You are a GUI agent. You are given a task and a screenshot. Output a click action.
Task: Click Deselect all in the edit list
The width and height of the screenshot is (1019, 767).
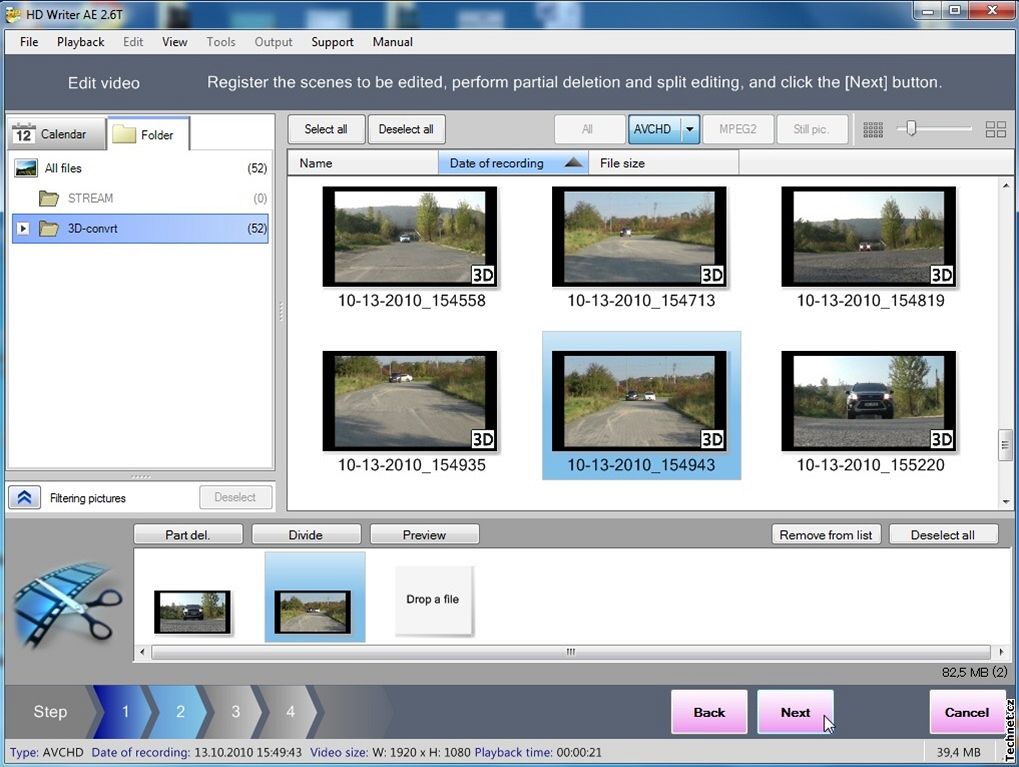coord(943,534)
